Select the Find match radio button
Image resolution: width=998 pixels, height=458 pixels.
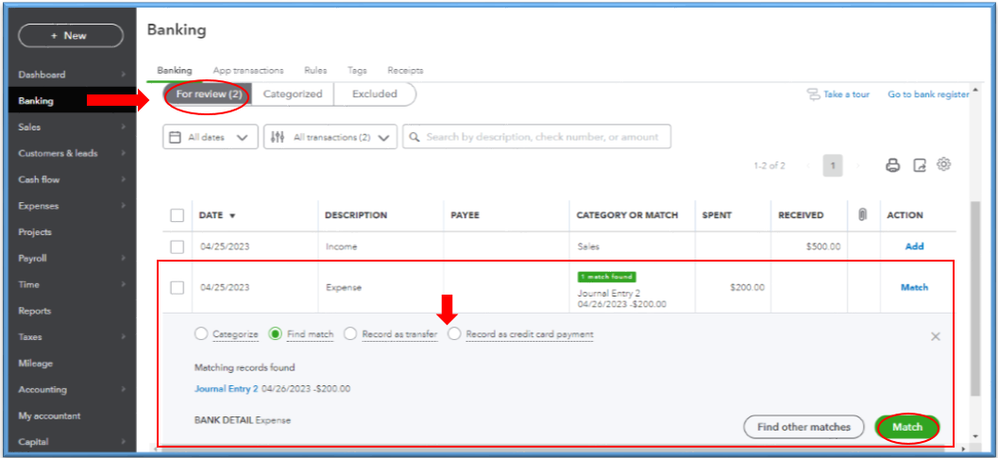click(276, 334)
